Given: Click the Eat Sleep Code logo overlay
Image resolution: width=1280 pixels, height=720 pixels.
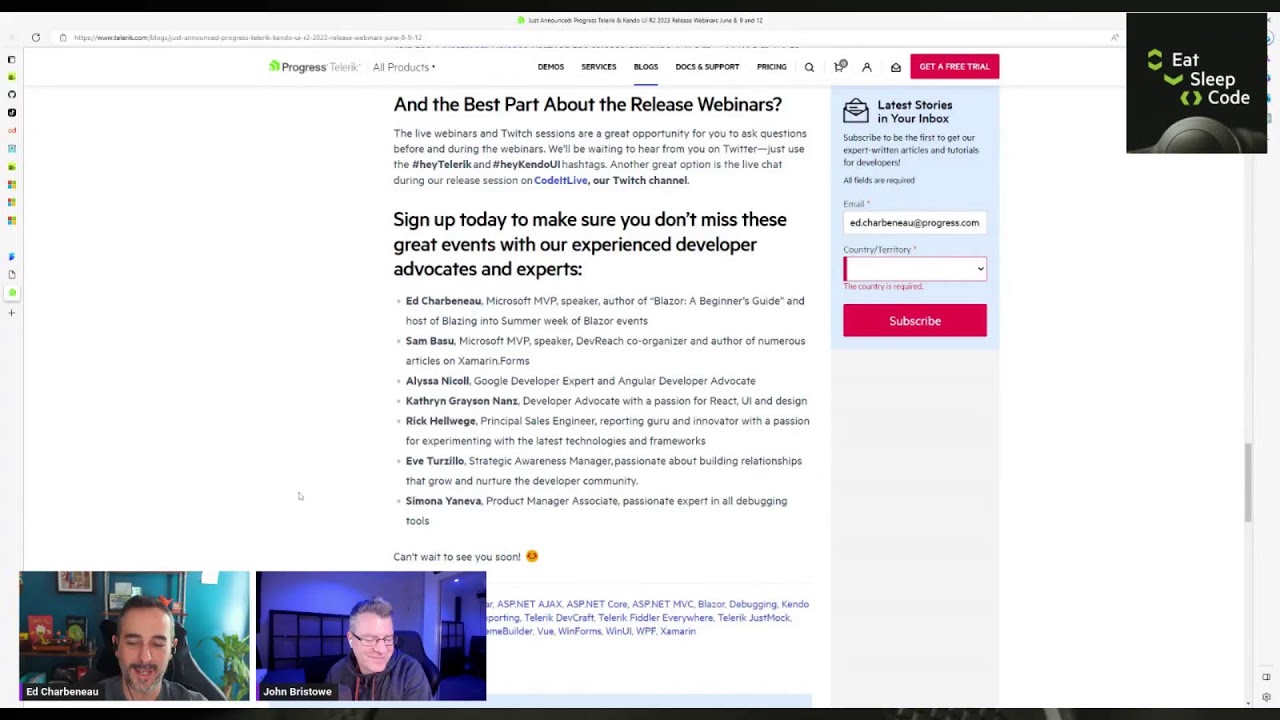Looking at the screenshot, I should (x=1197, y=83).
